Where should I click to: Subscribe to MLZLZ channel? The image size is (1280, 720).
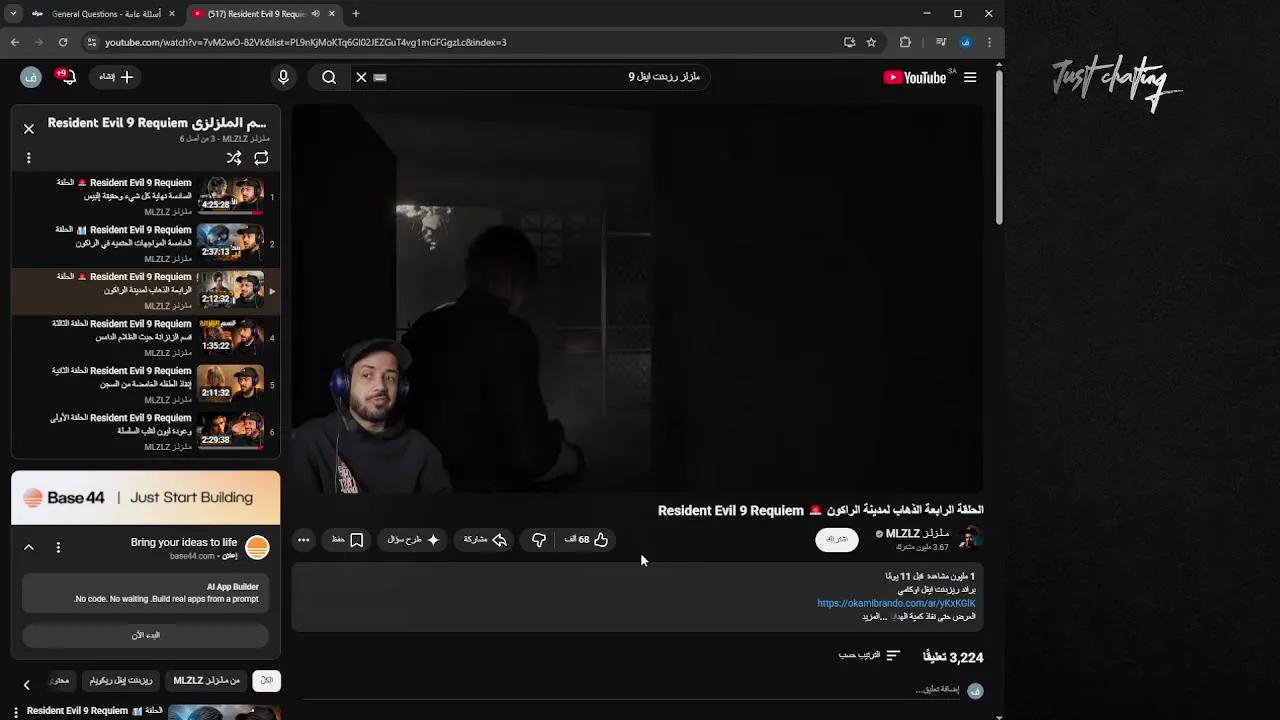(837, 539)
